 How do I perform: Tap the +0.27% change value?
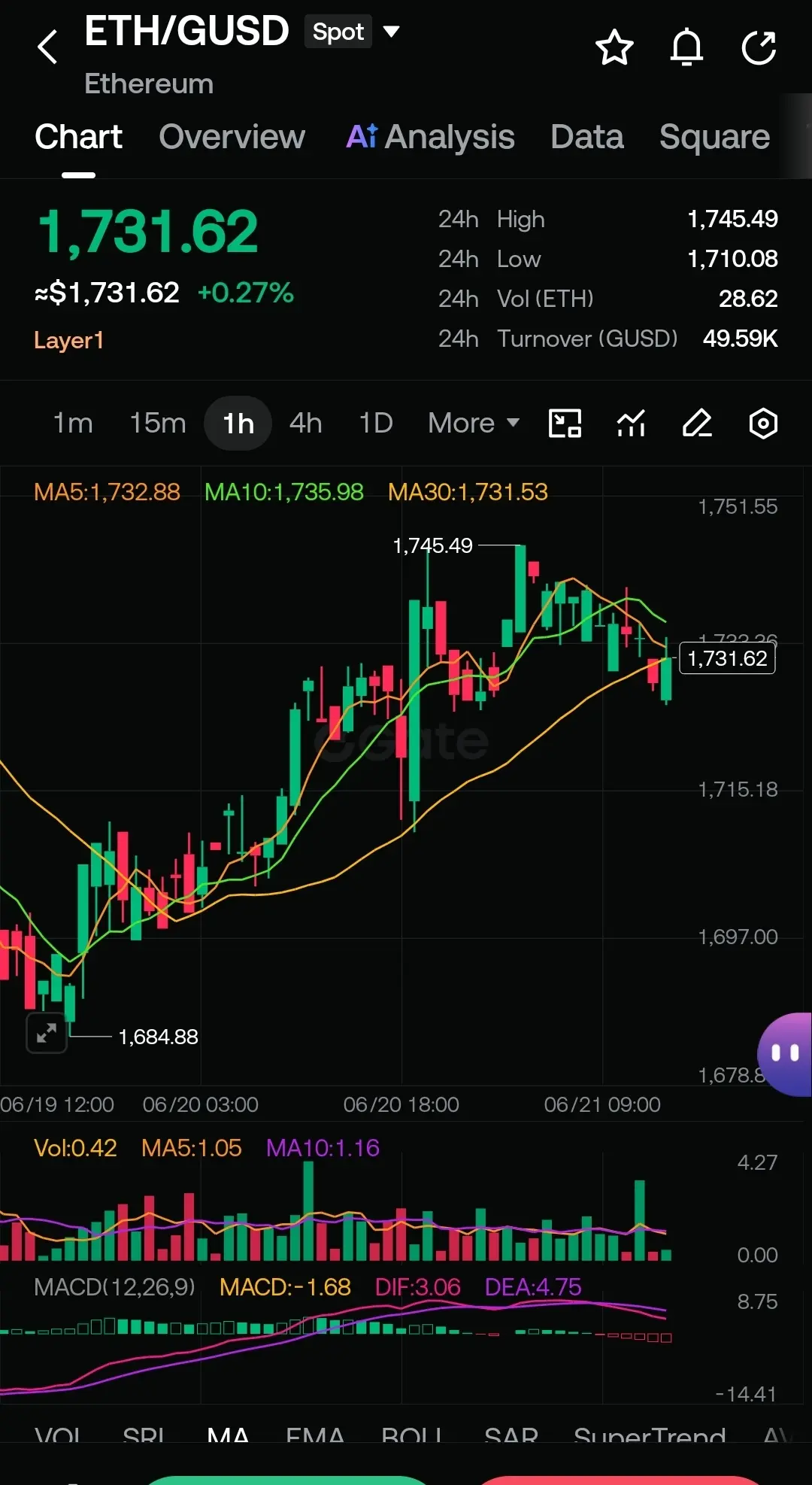(x=245, y=293)
